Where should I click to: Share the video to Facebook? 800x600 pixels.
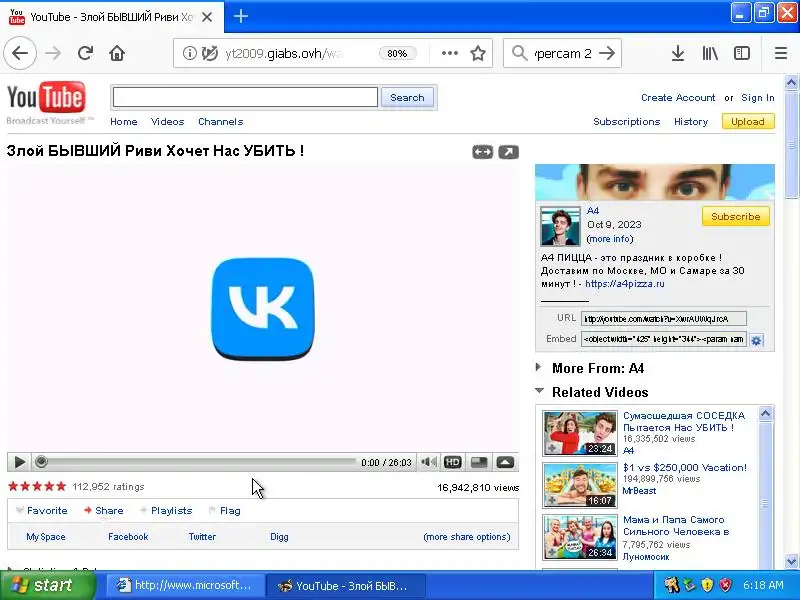(x=128, y=537)
